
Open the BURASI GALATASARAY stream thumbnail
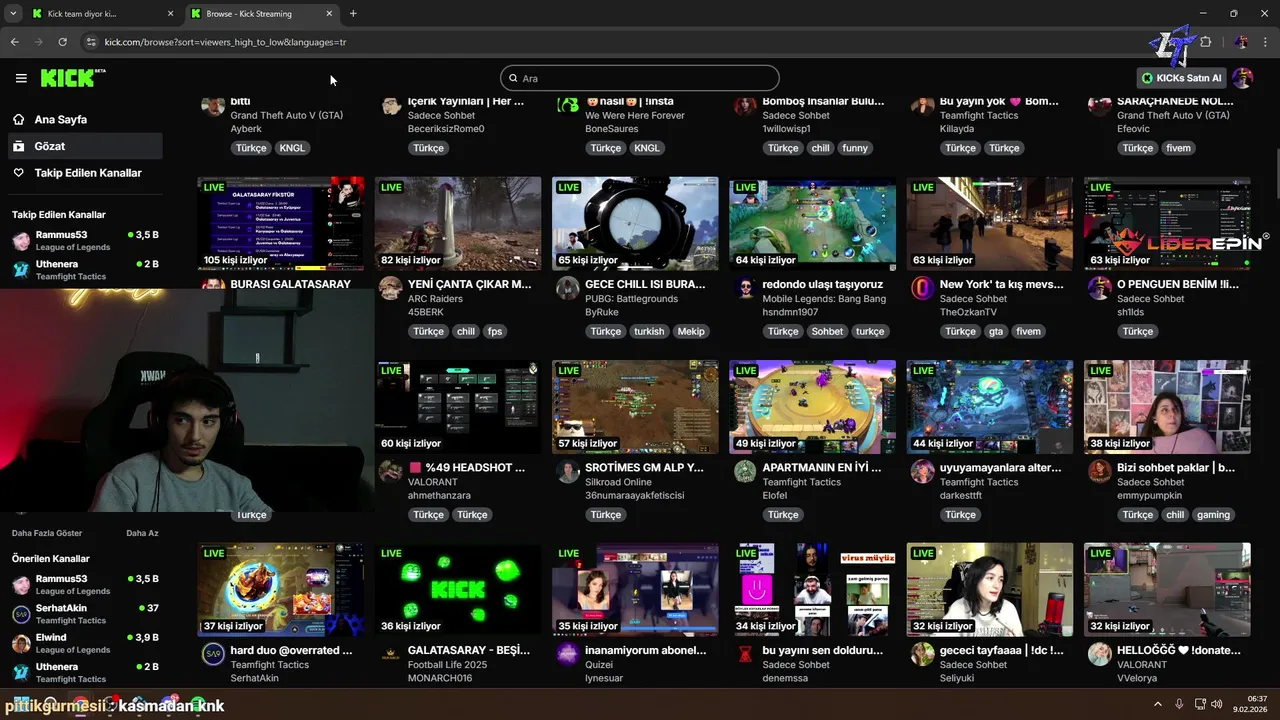[280, 224]
